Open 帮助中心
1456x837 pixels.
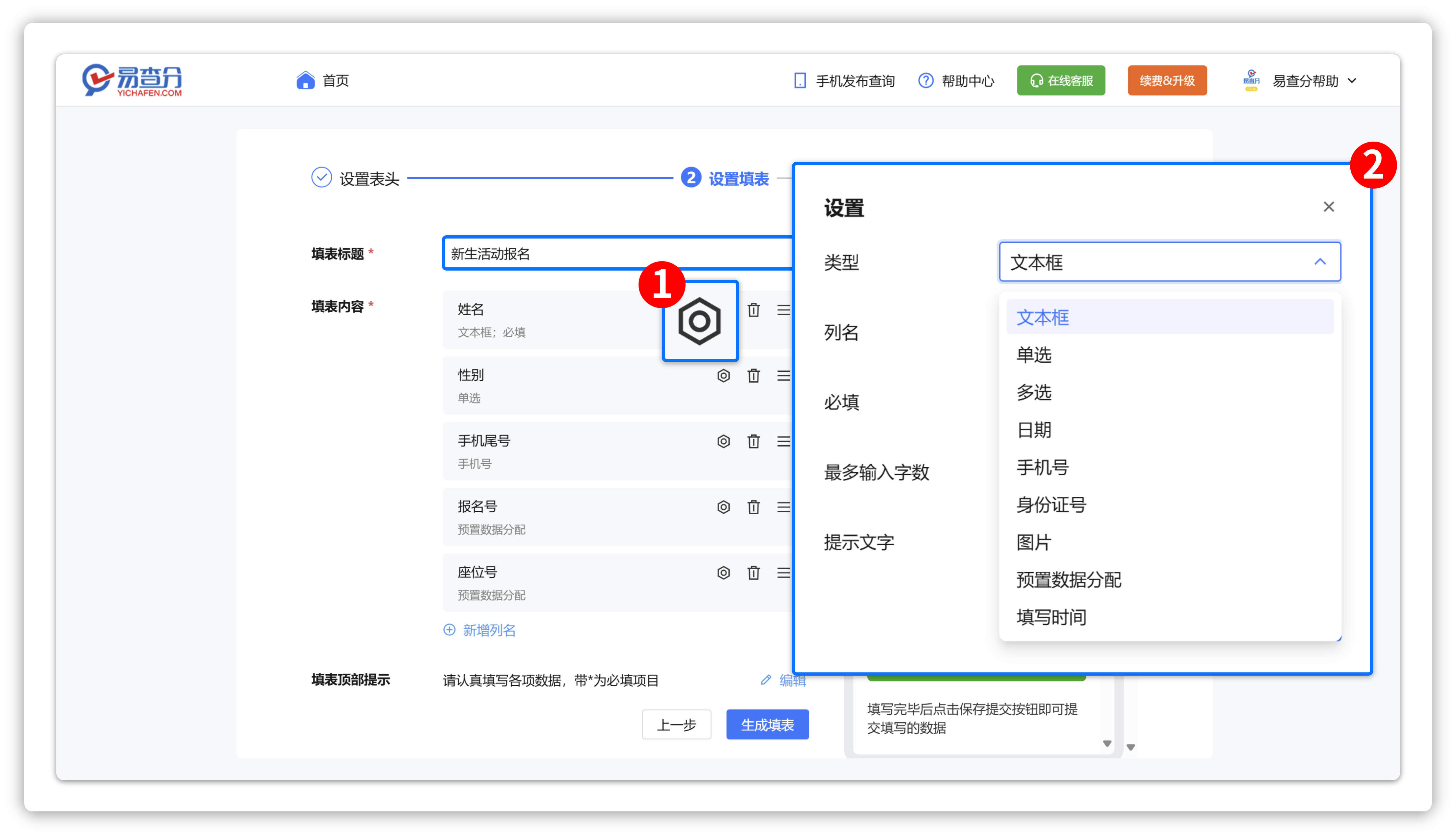968,80
